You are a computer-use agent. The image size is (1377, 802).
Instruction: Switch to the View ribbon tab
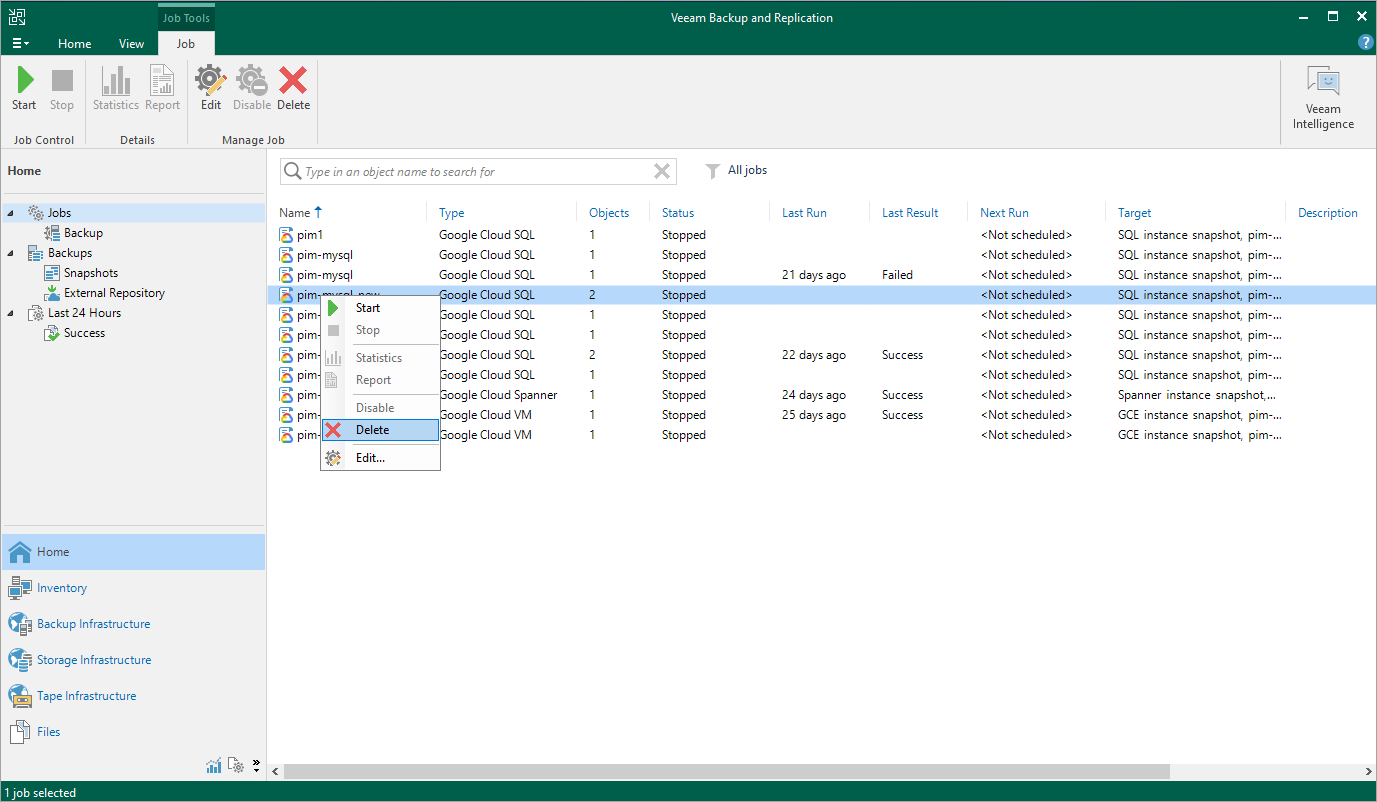[x=132, y=43]
